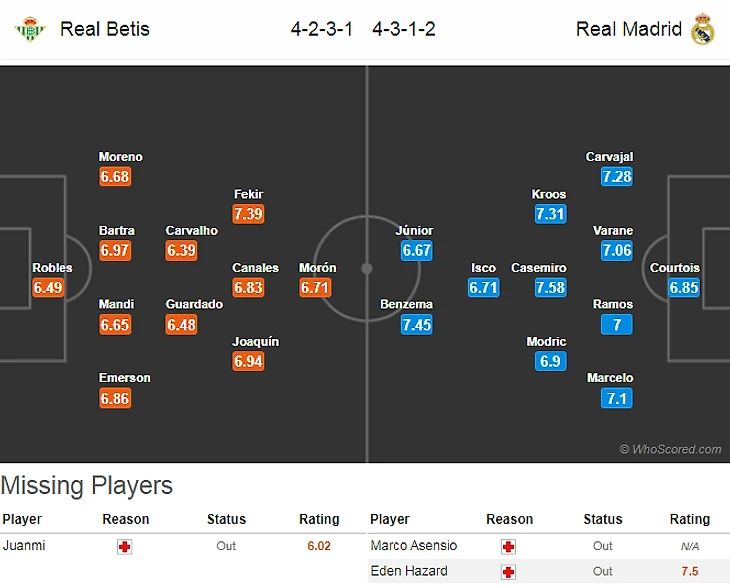This screenshot has height=587, width=730.
Task: Click Juanmi's red cross injury icon
Action: (125, 546)
